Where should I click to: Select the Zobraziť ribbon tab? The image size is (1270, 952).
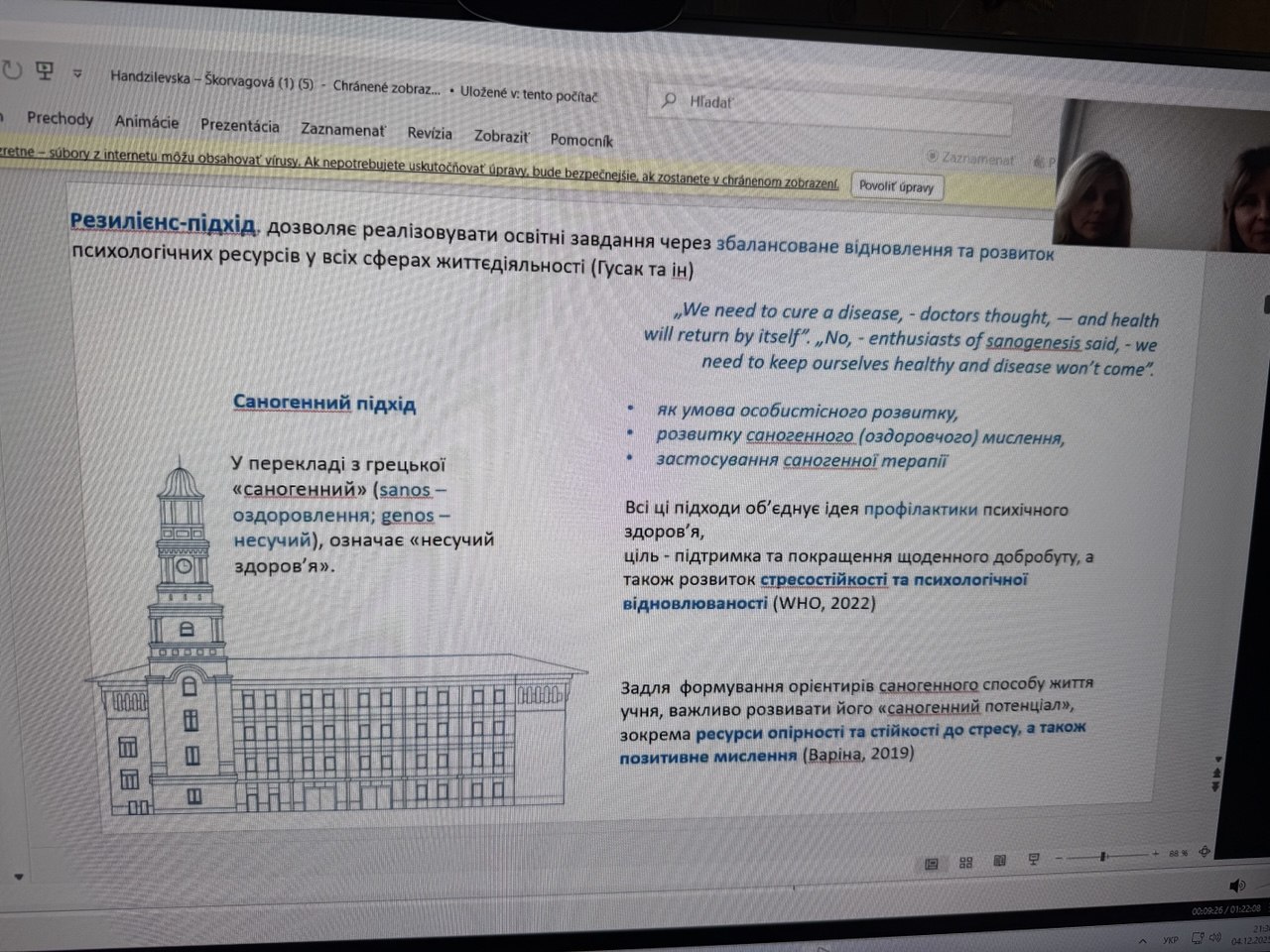501,137
